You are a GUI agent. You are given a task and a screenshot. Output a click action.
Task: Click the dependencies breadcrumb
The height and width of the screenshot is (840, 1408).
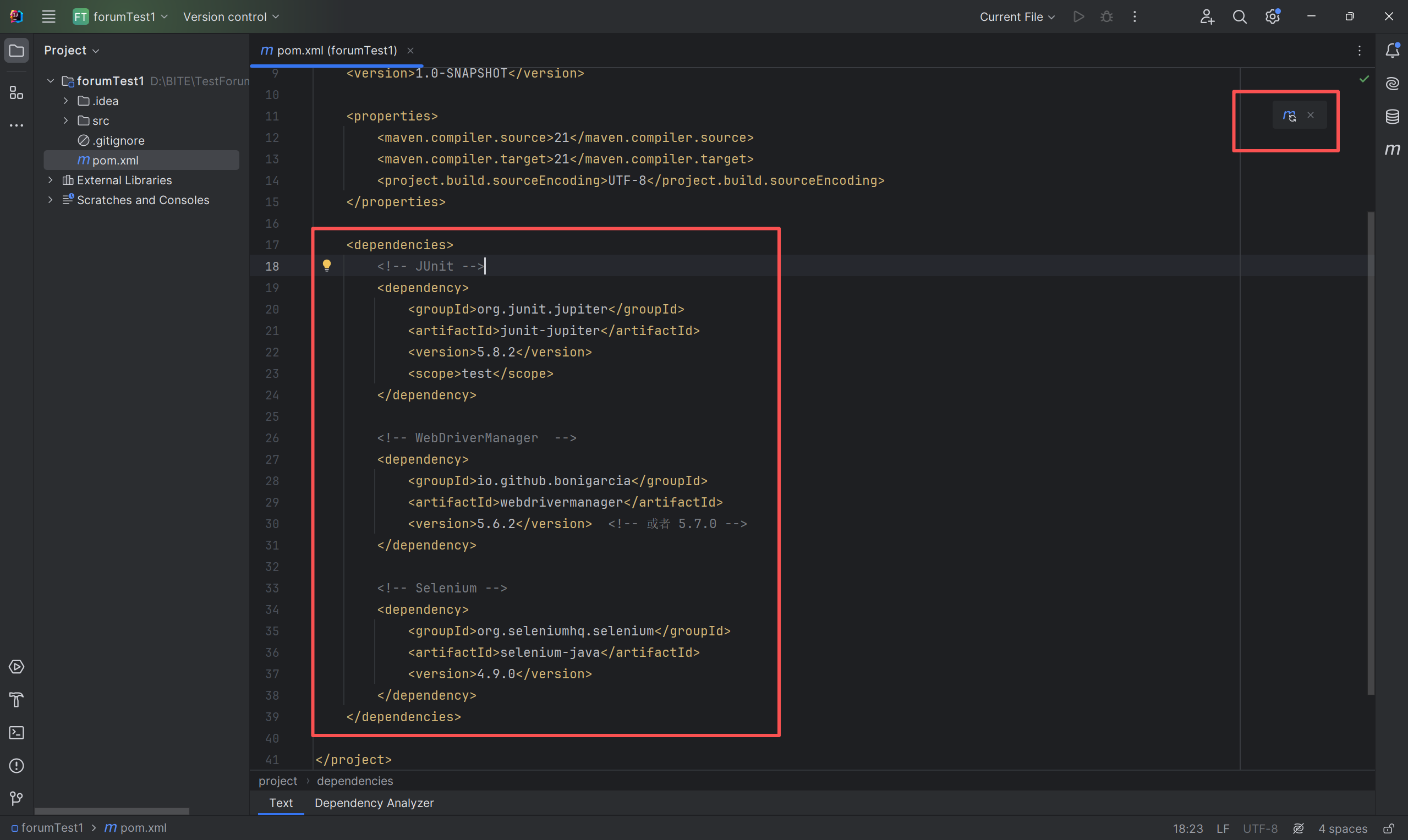354,781
